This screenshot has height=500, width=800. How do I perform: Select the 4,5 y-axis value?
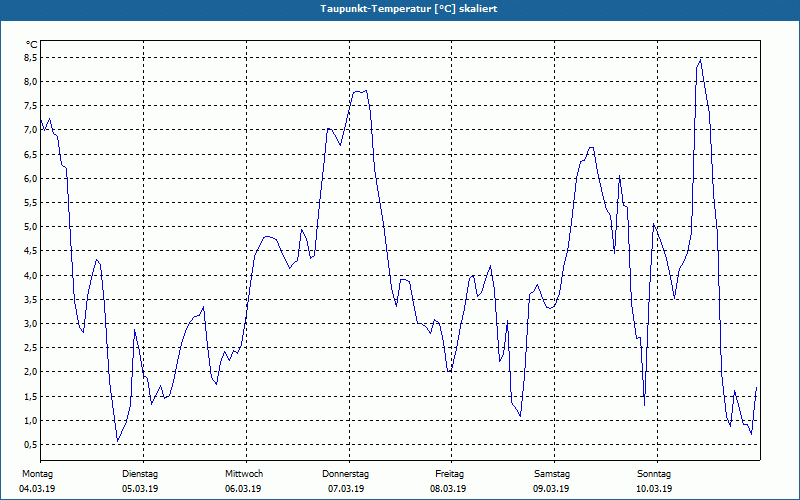(32, 251)
